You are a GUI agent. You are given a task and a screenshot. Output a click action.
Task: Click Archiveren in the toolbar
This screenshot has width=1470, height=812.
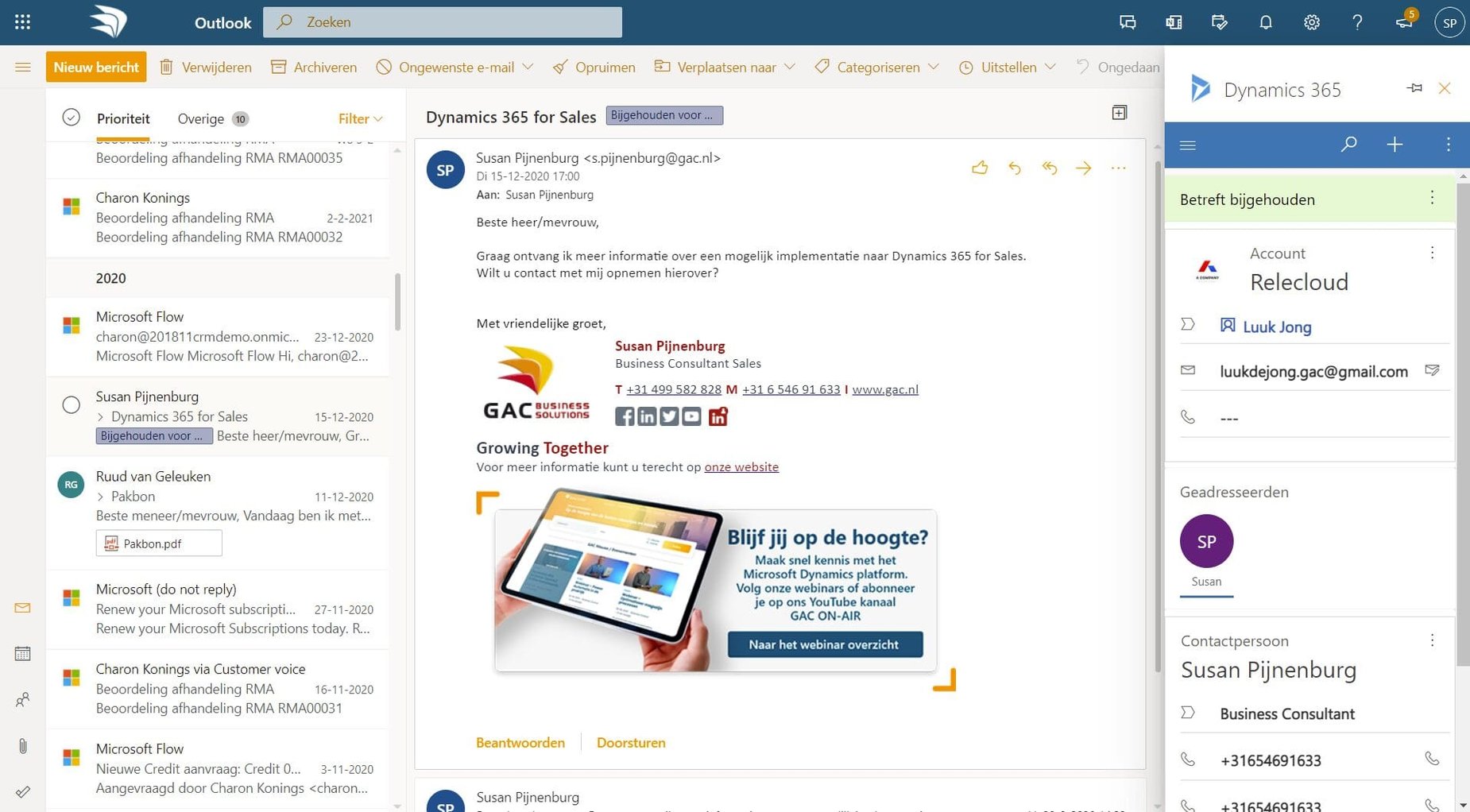point(314,67)
